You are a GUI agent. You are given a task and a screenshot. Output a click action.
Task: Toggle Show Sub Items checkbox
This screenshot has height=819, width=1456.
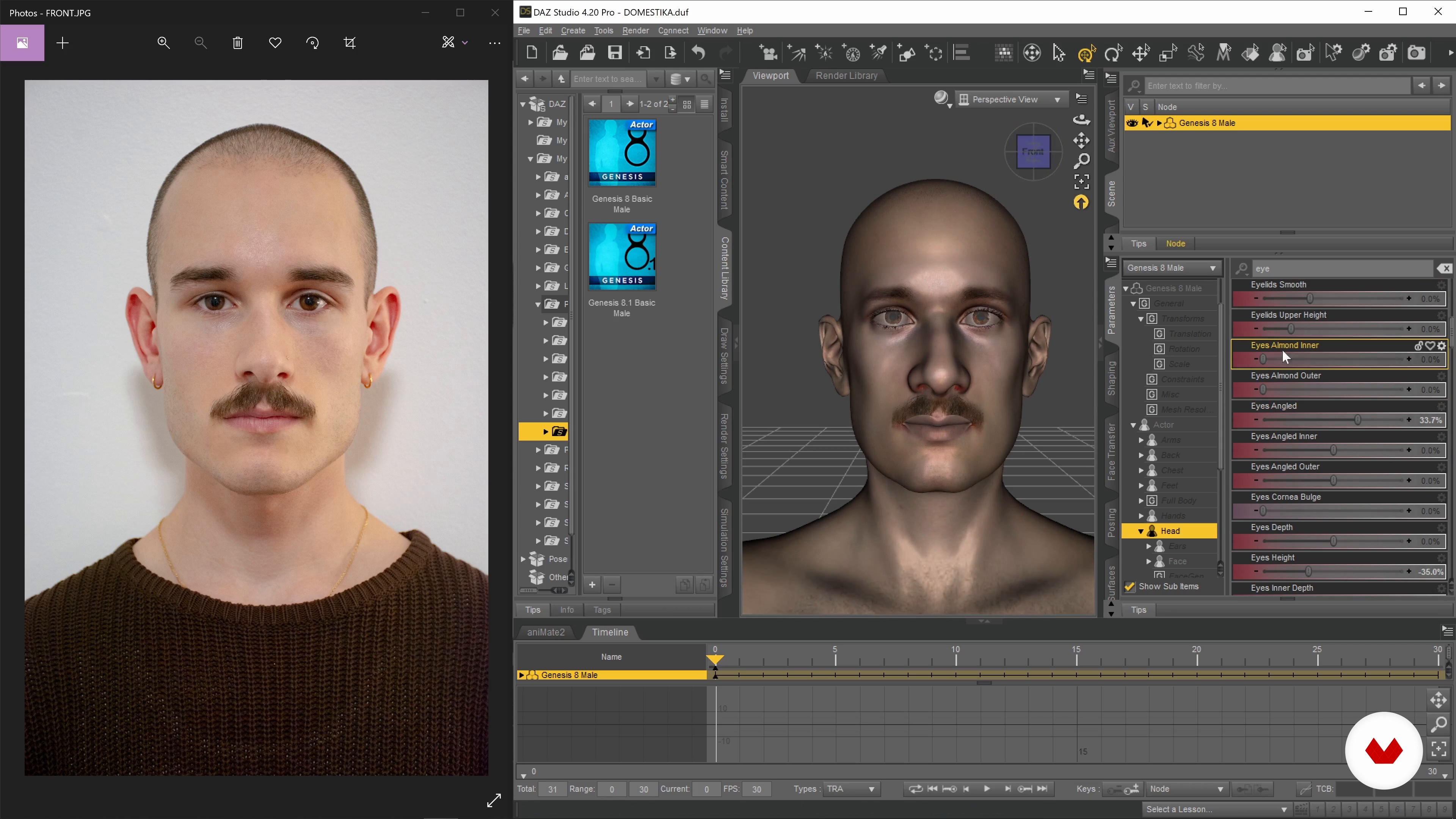tap(1129, 587)
